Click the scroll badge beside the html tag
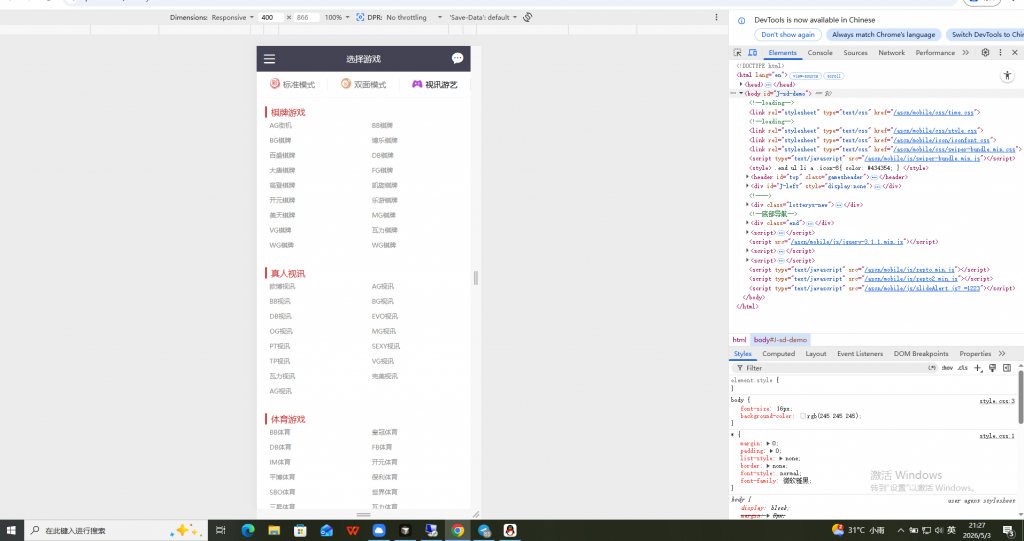Screen dimensions: 1024x541 pyautogui.click(x=834, y=76)
